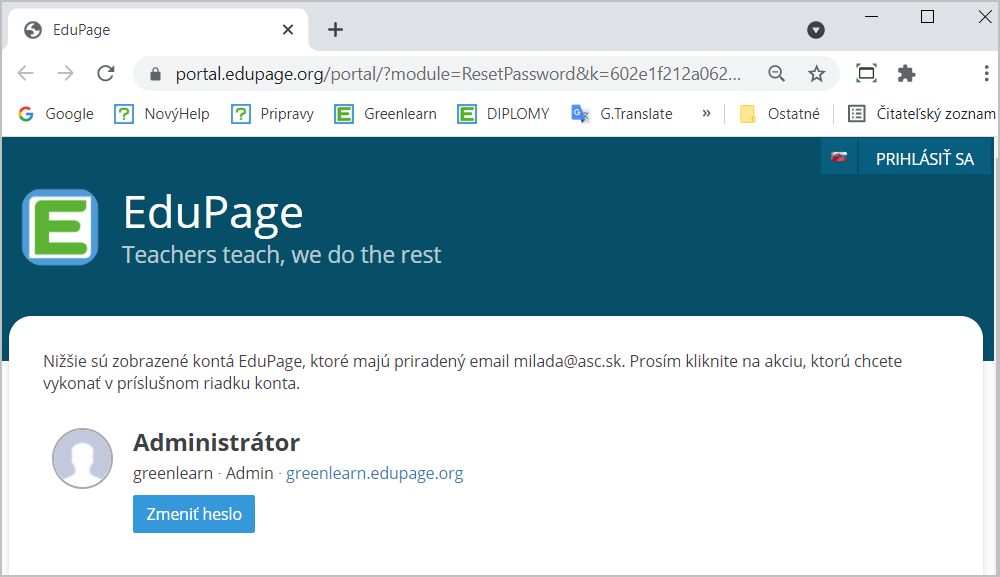Click the padlock site info icon
The image size is (1000, 577).
point(155,74)
